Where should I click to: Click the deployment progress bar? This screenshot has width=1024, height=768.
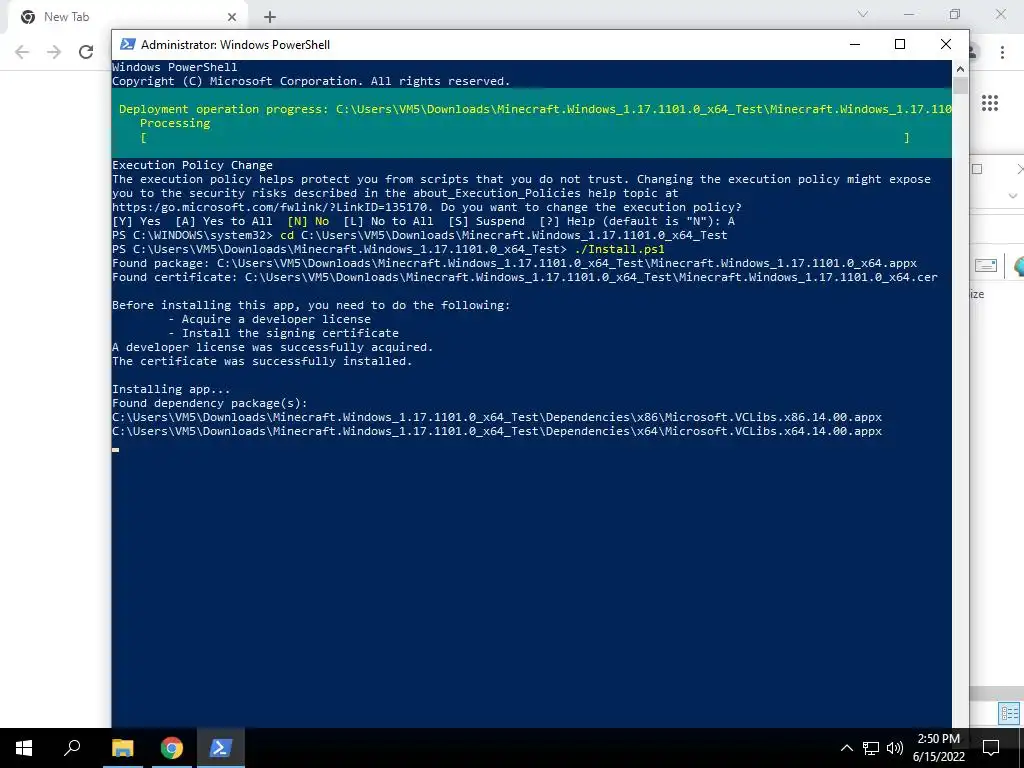[x=526, y=137]
